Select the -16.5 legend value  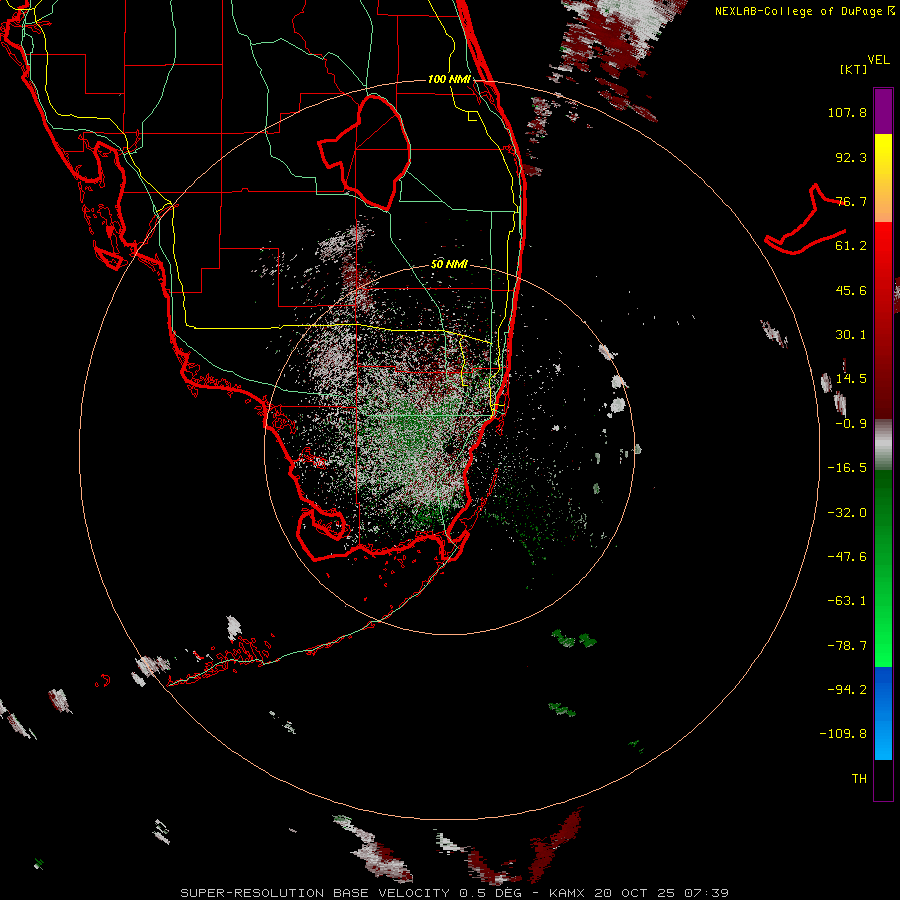847,468
